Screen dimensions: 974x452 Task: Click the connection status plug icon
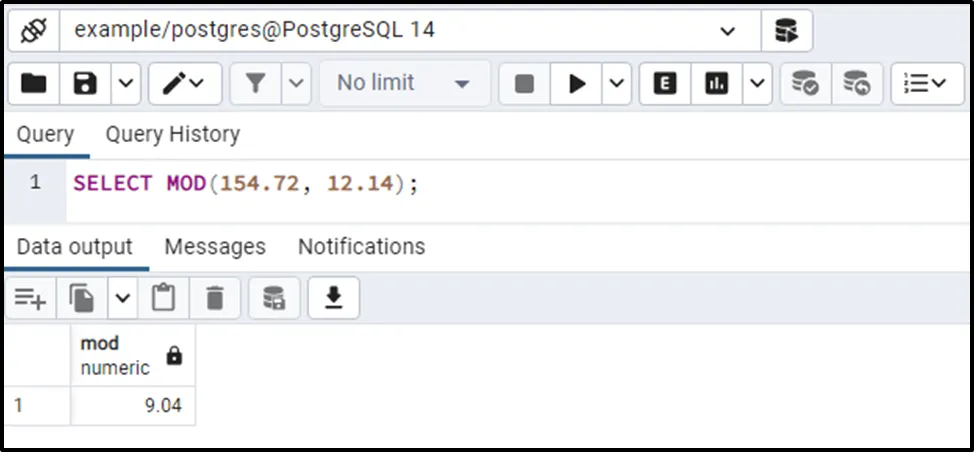click(x=34, y=30)
